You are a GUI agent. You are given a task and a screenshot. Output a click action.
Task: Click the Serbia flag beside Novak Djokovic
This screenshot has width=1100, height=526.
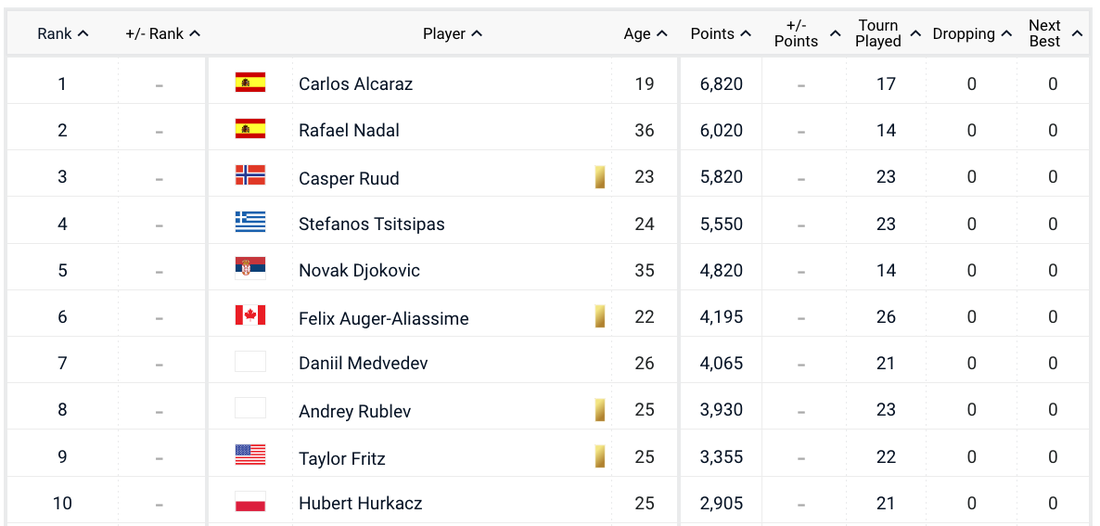(250, 269)
